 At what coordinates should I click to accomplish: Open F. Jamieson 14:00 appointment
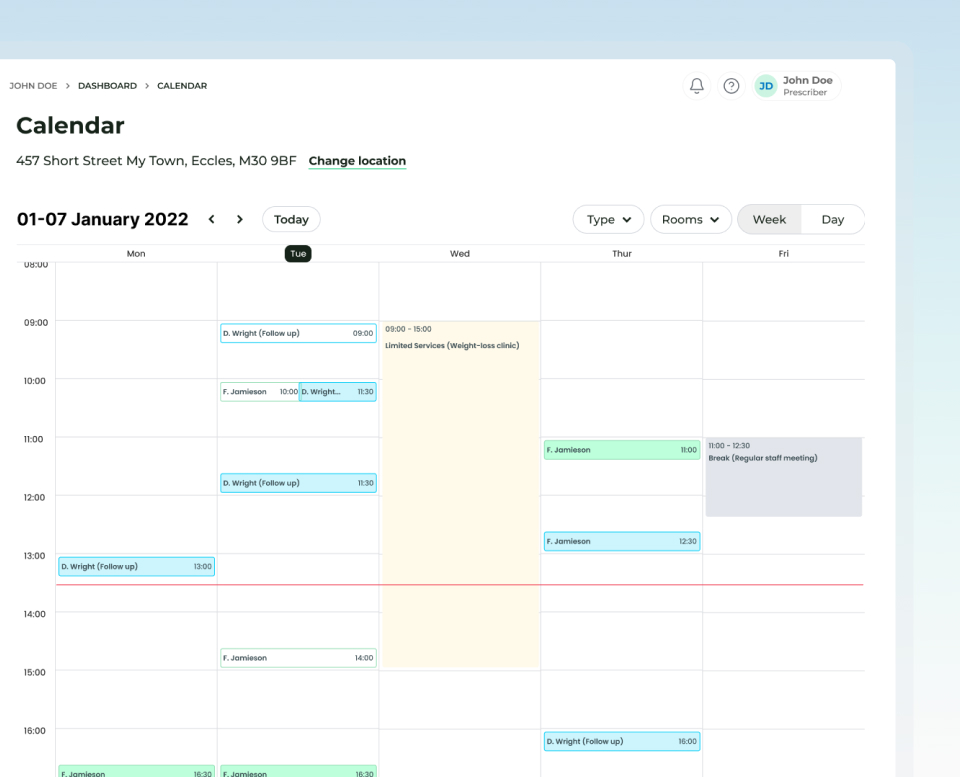(298, 658)
